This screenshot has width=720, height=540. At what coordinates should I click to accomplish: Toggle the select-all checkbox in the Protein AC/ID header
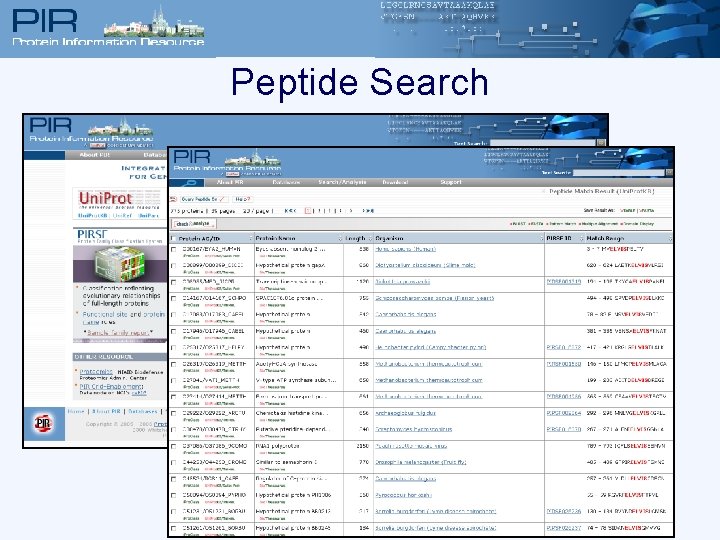[174, 238]
